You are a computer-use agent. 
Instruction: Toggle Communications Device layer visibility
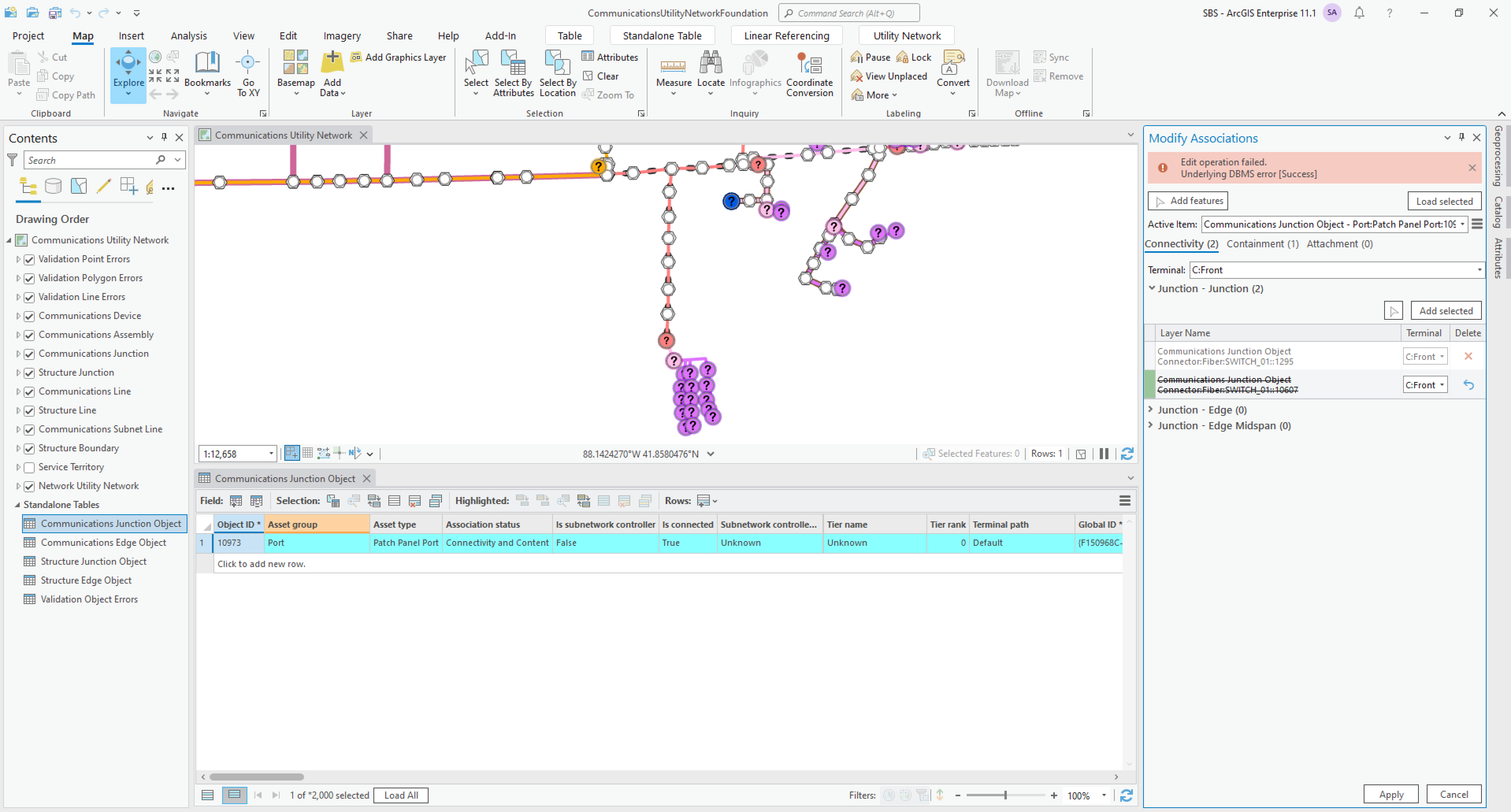(x=29, y=316)
